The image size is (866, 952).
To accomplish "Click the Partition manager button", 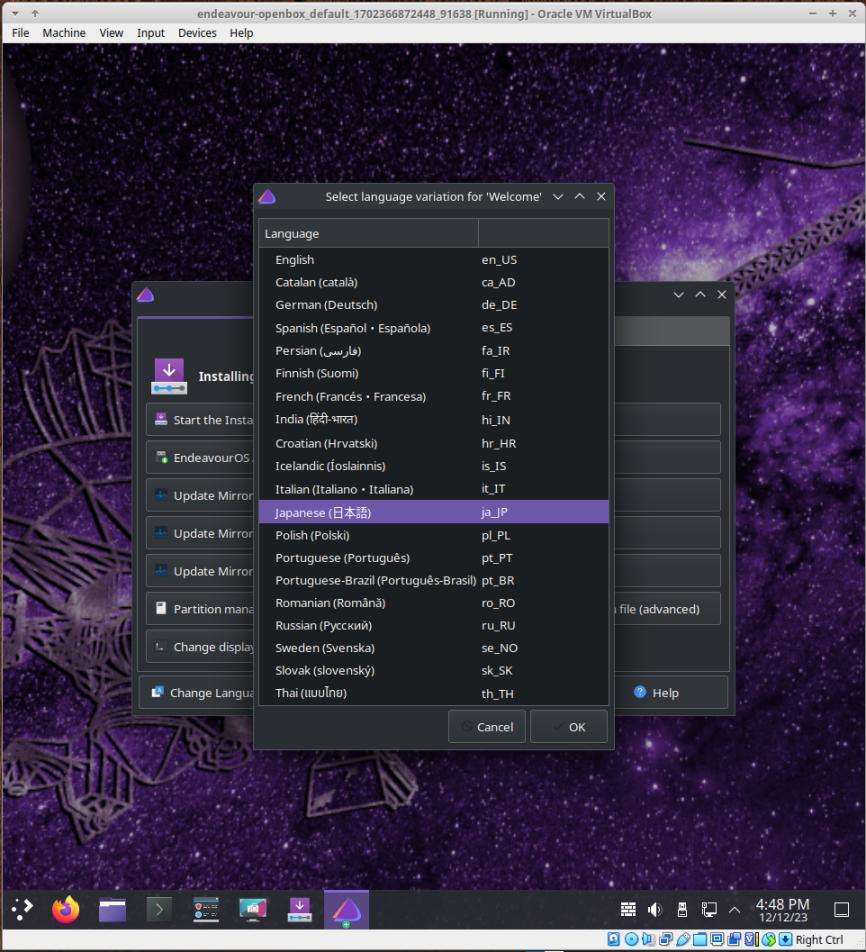I will point(200,608).
